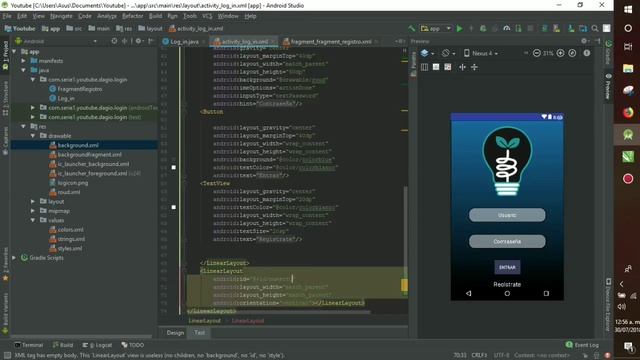Open the Terminal tool window

pyautogui.click(x=29, y=345)
